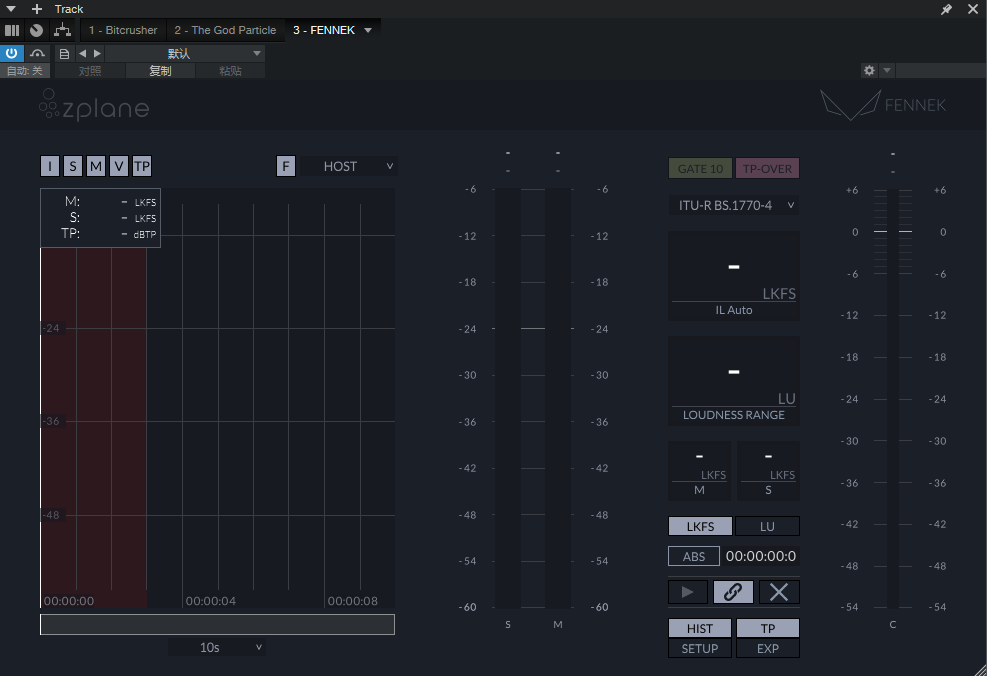Click the LOUDNESS RANGE display
The image size is (987, 676).
pos(734,381)
